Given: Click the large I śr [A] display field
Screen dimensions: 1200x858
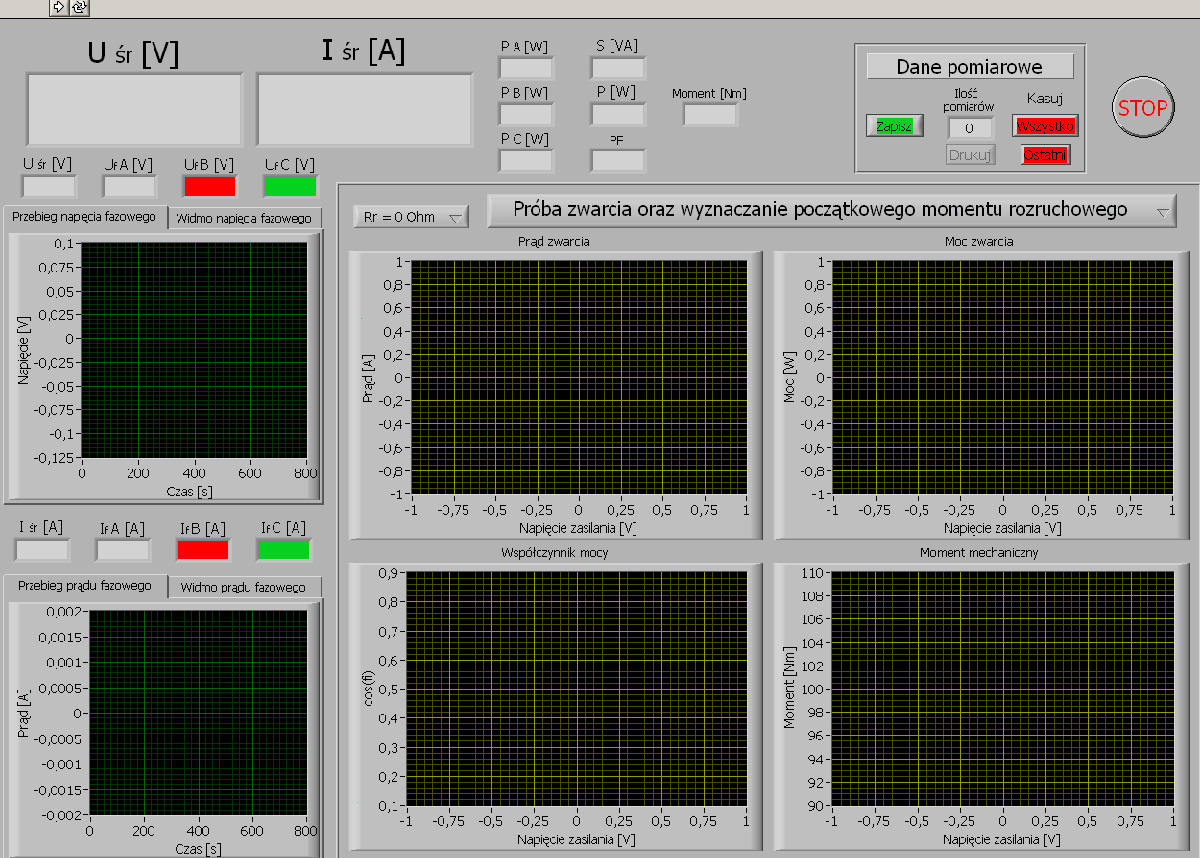Looking at the screenshot, I should tap(365, 109).
